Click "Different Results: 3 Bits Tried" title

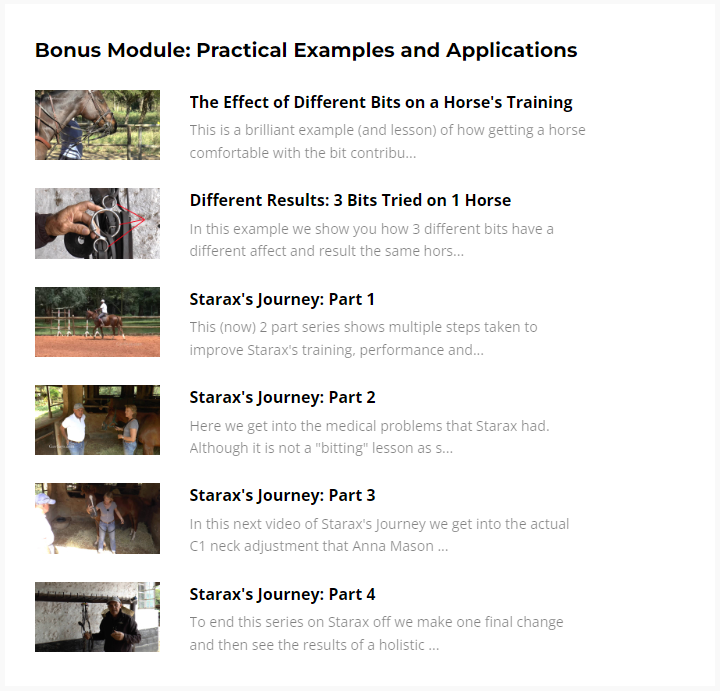350,200
